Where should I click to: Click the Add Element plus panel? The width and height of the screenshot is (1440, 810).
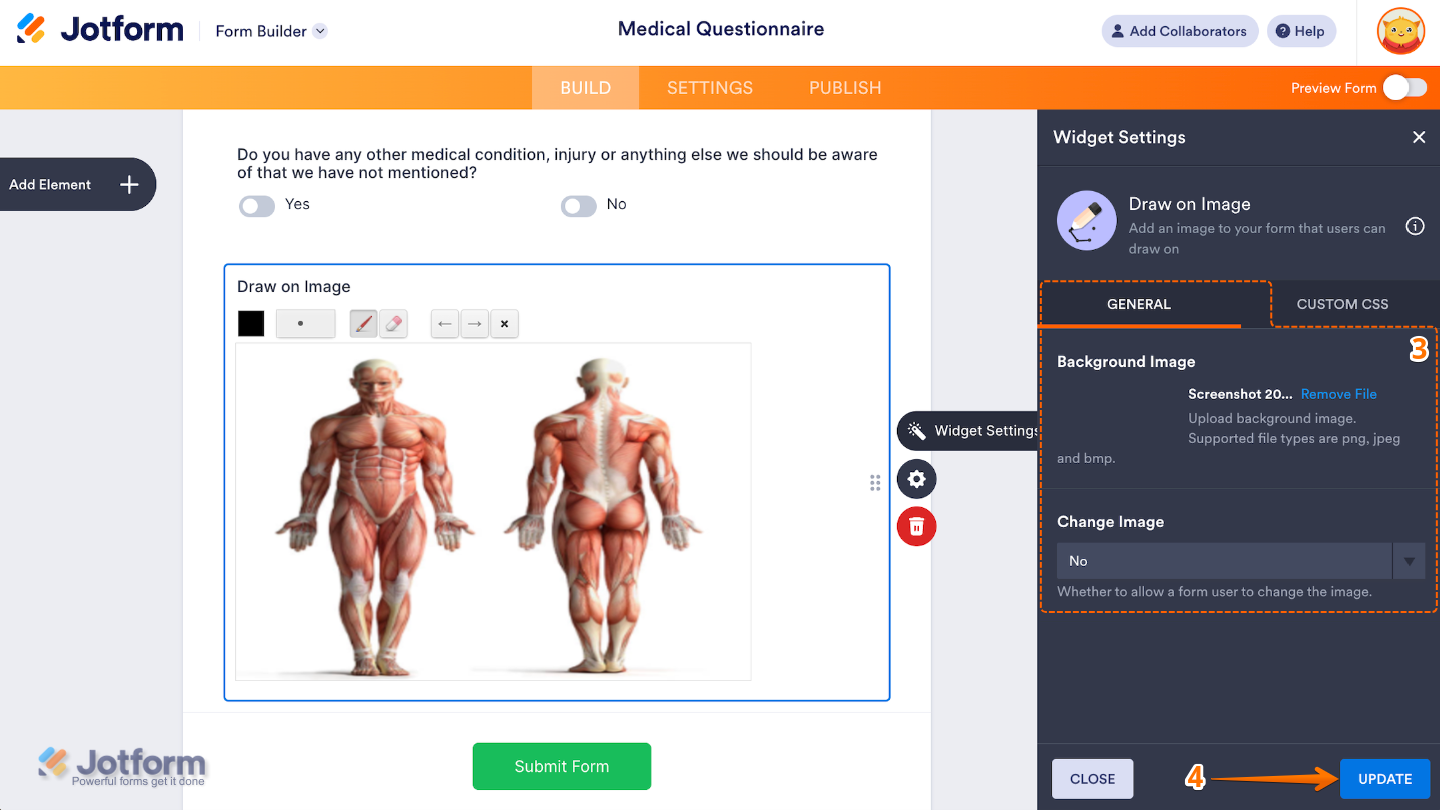[78, 184]
